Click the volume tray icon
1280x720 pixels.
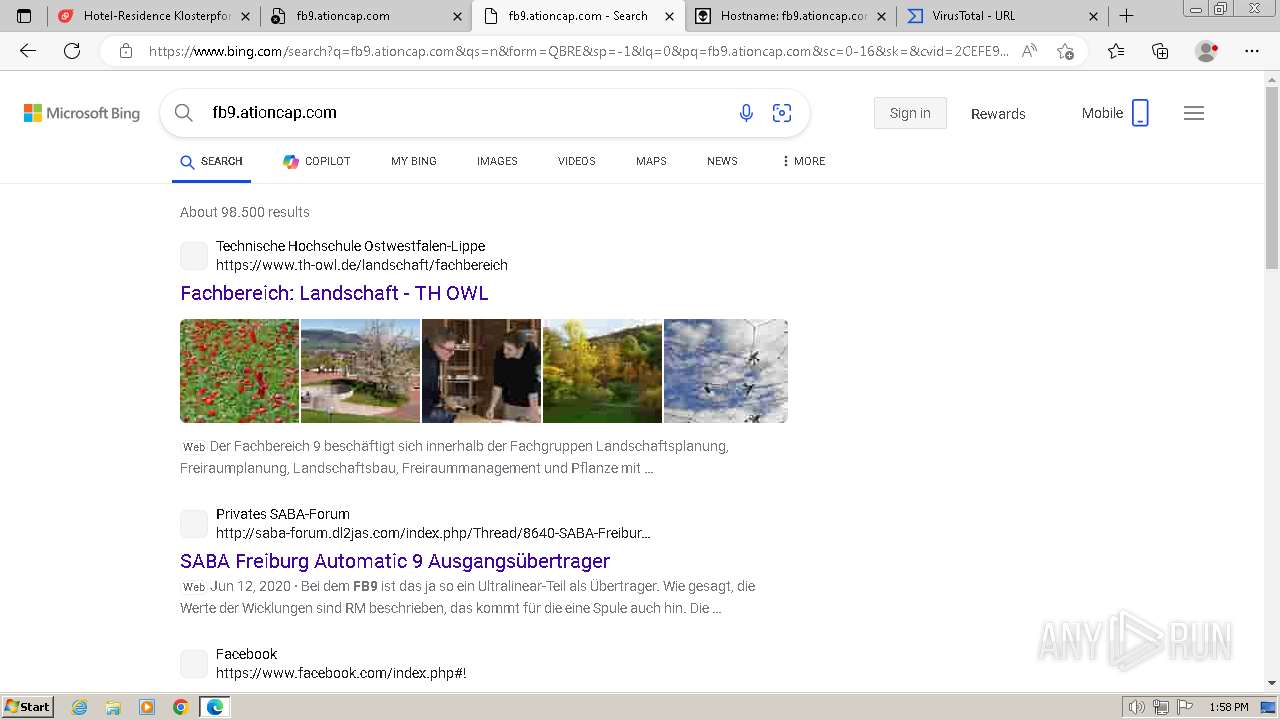coord(1136,707)
